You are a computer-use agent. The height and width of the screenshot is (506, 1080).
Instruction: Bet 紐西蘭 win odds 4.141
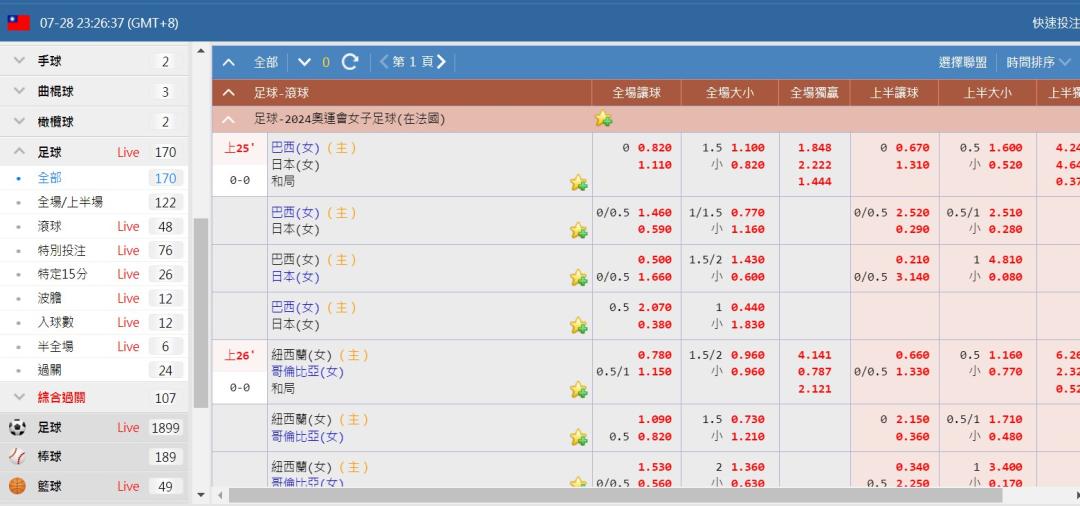pyautogui.click(x=815, y=355)
